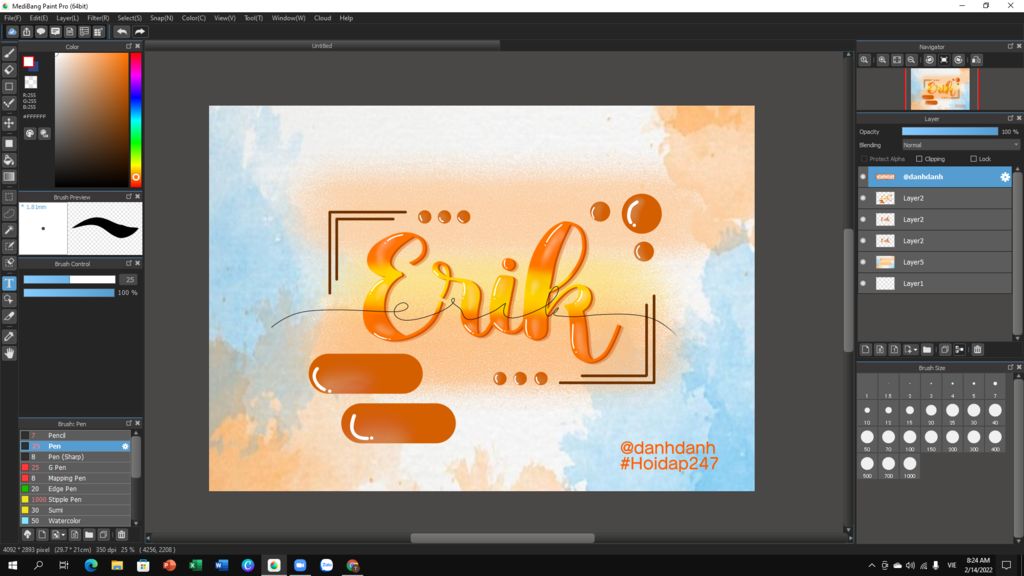Enable the layer Lock checkbox

pos(973,159)
